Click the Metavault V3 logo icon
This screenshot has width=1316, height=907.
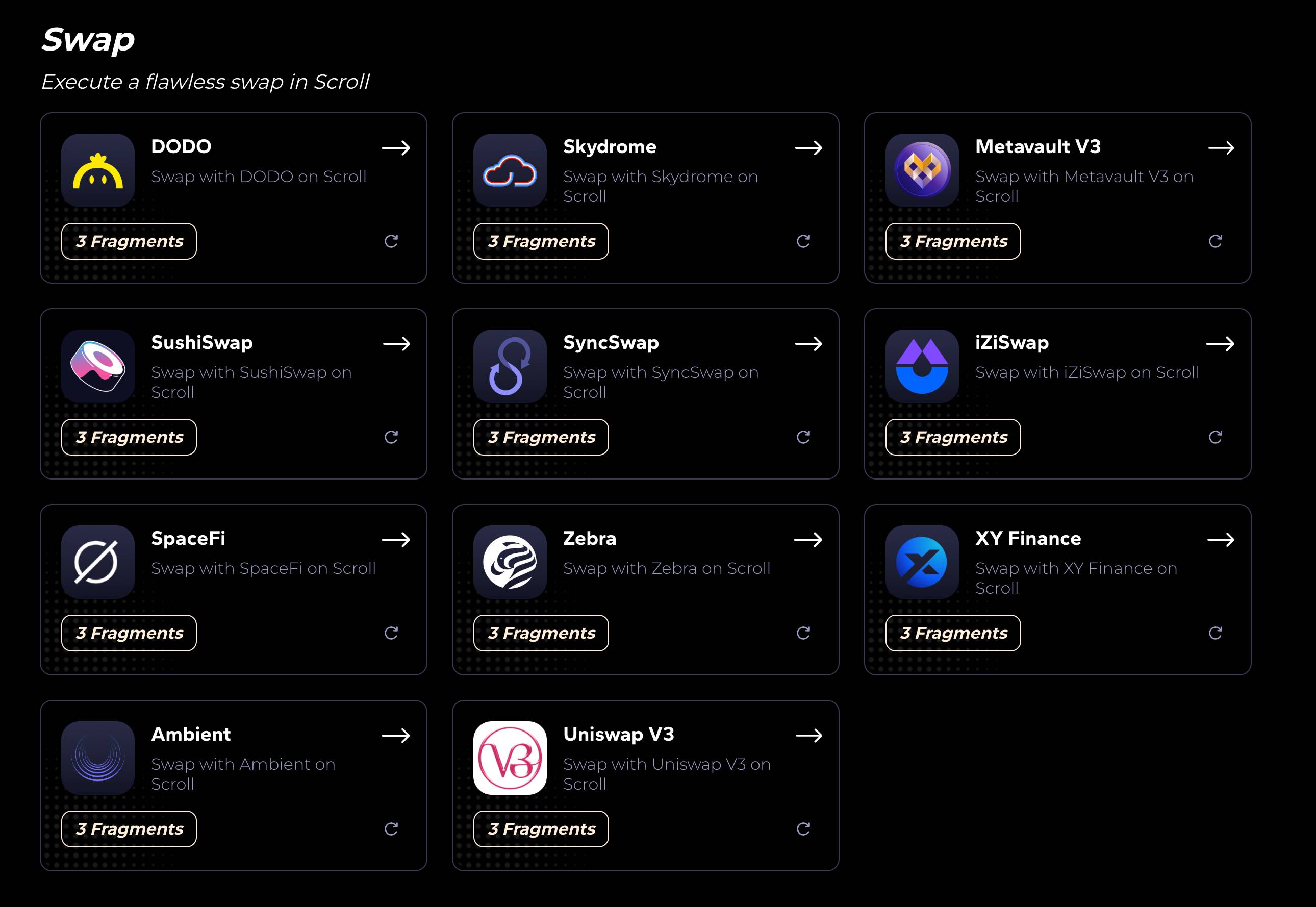[922, 170]
